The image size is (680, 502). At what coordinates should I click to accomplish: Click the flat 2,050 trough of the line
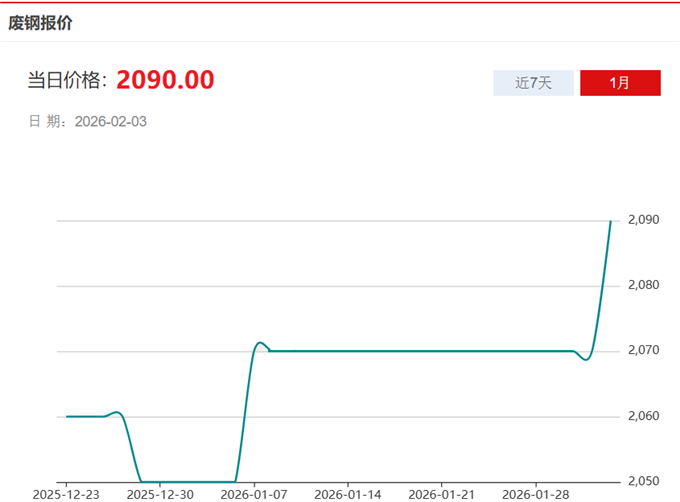point(188,481)
